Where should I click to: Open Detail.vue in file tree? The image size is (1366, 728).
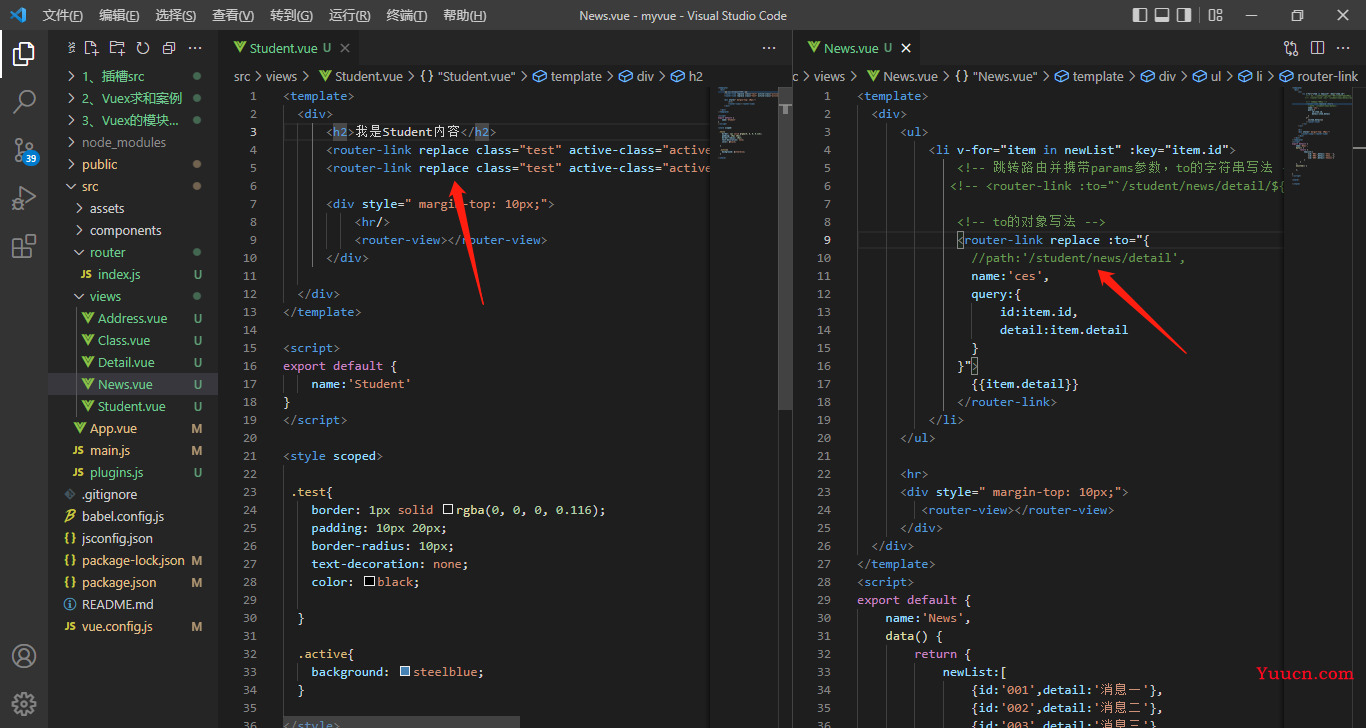pos(133,362)
